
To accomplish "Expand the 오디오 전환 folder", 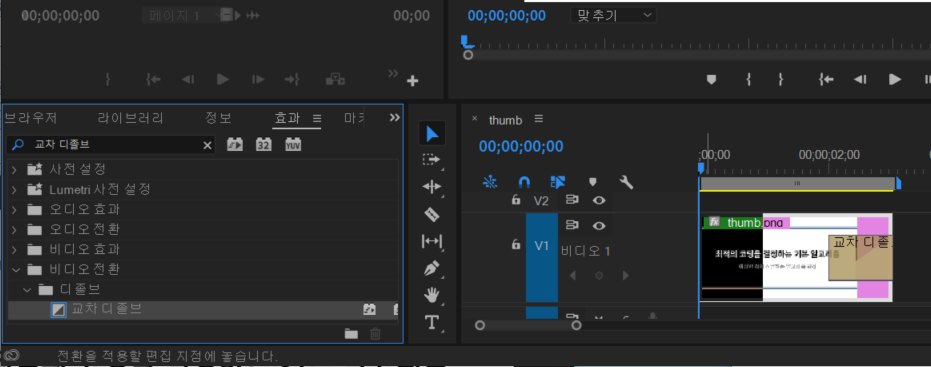I will [x=14, y=229].
